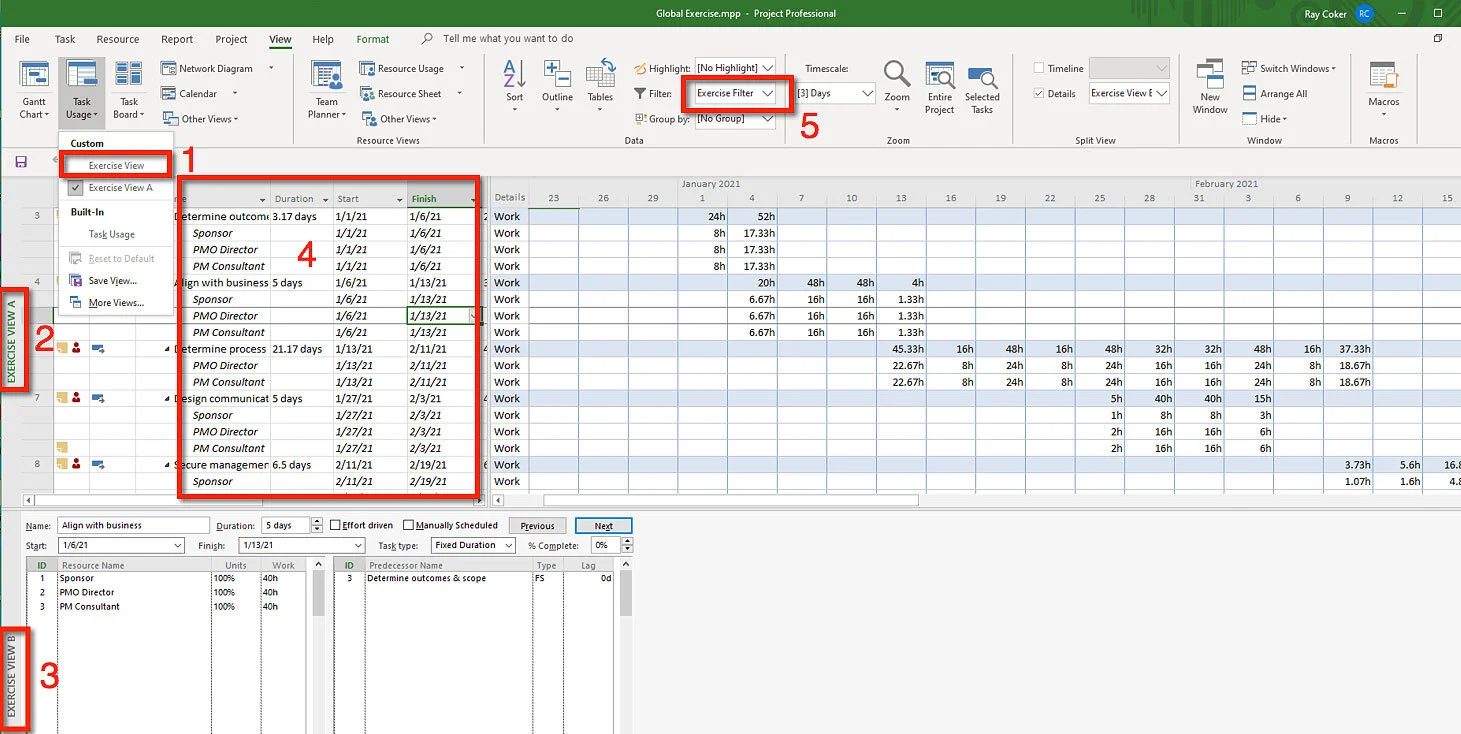This screenshot has width=1461, height=734.
Task: Click the Ray Coker account avatar
Action: click(1364, 14)
